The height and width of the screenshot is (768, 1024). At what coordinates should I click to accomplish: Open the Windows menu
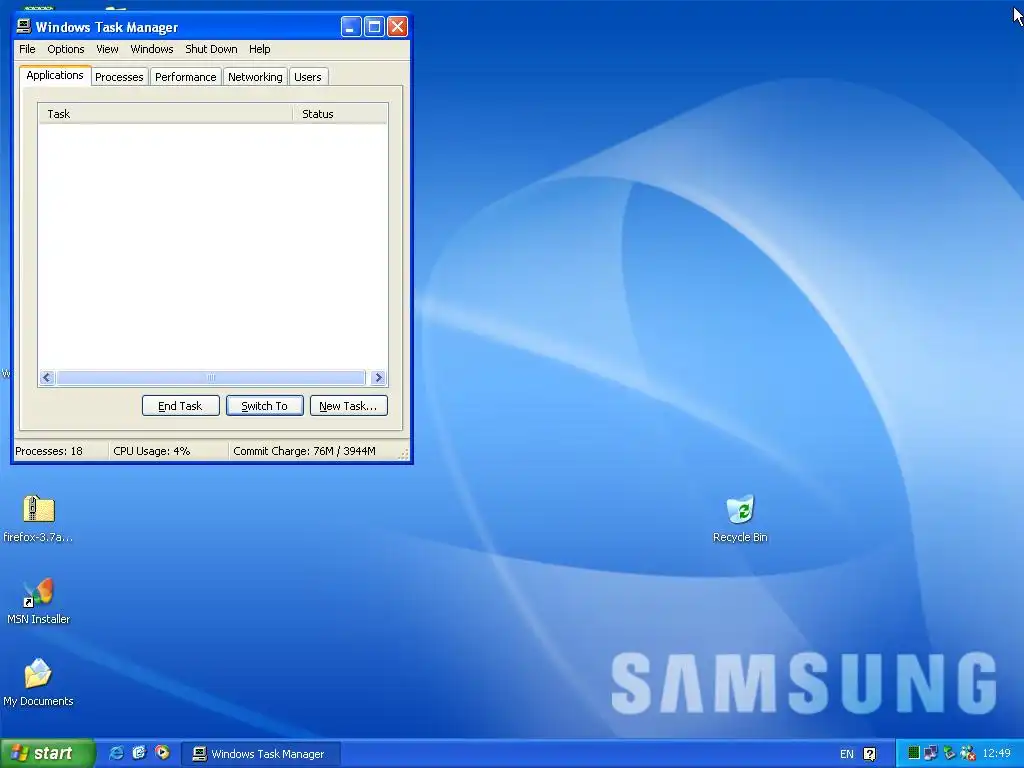[x=152, y=49]
